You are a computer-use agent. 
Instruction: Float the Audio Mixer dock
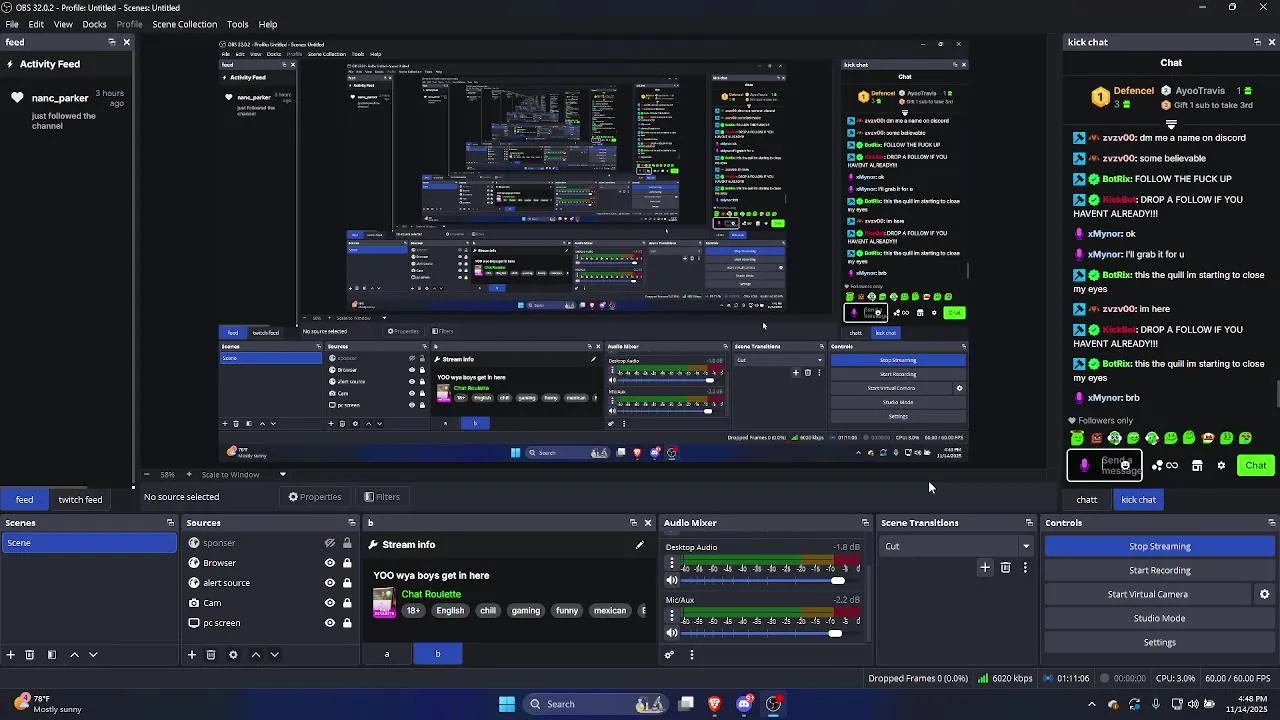(866, 523)
